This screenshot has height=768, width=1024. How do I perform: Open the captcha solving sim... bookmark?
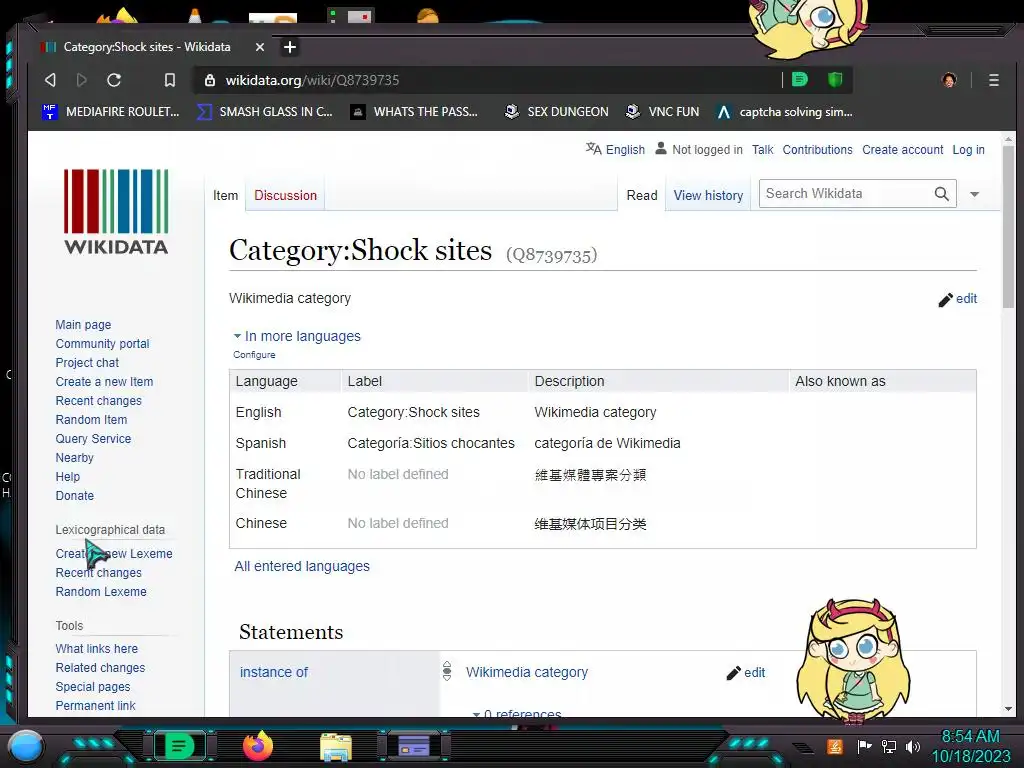coord(784,112)
